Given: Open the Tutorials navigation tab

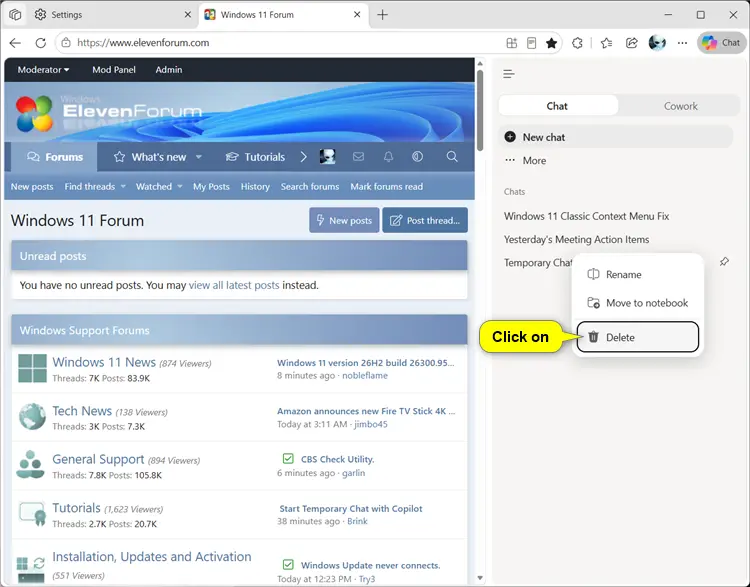Looking at the screenshot, I should click(x=255, y=157).
